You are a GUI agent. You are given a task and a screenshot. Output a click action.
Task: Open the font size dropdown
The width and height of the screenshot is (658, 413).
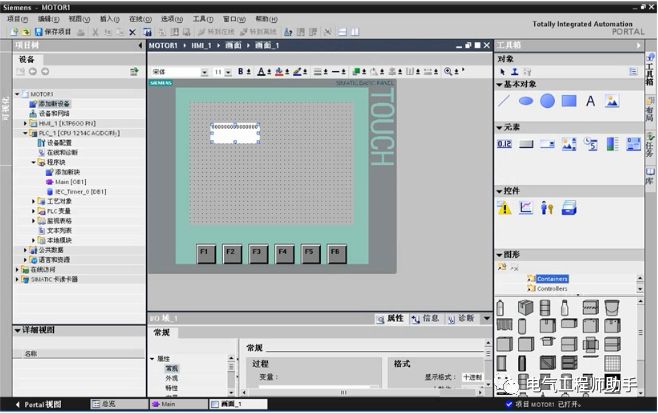(228, 72)
